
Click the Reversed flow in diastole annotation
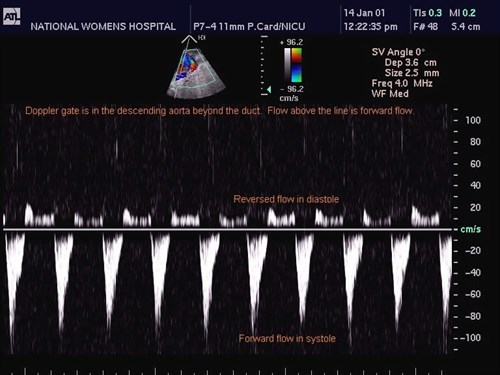(x=286, y=199)
